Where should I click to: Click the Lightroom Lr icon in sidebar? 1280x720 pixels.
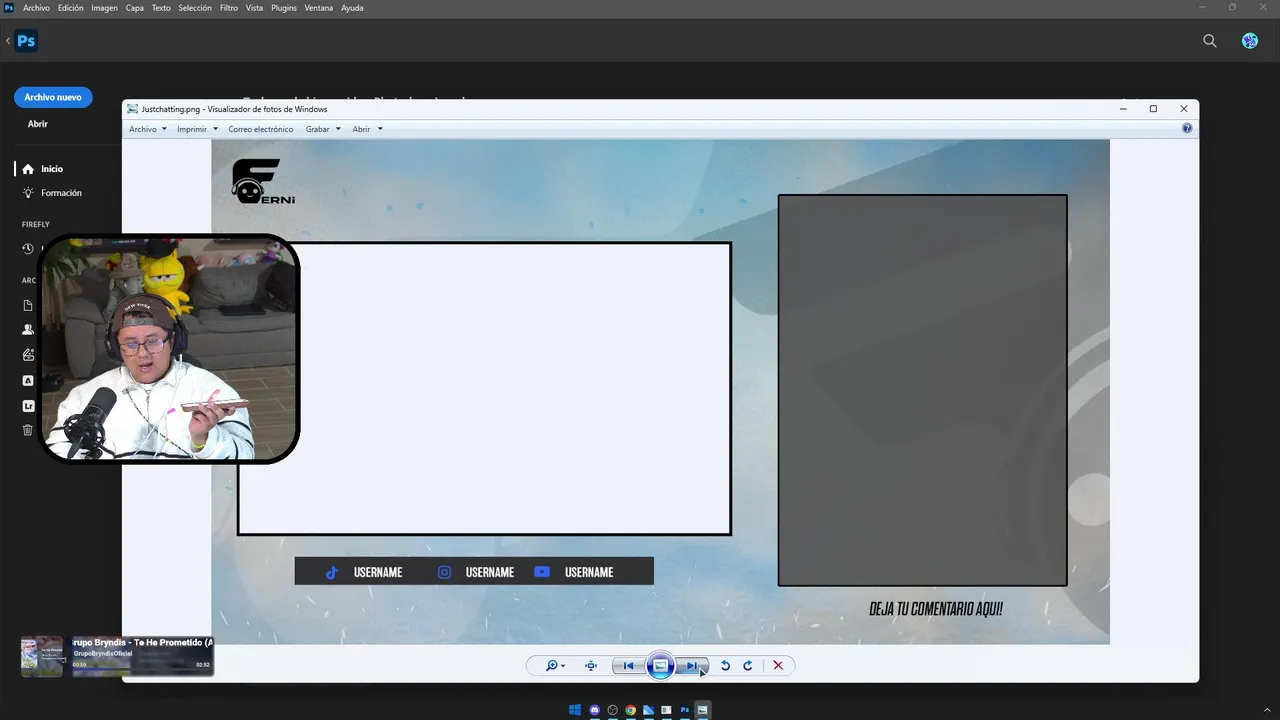click(x=28, y=406)
